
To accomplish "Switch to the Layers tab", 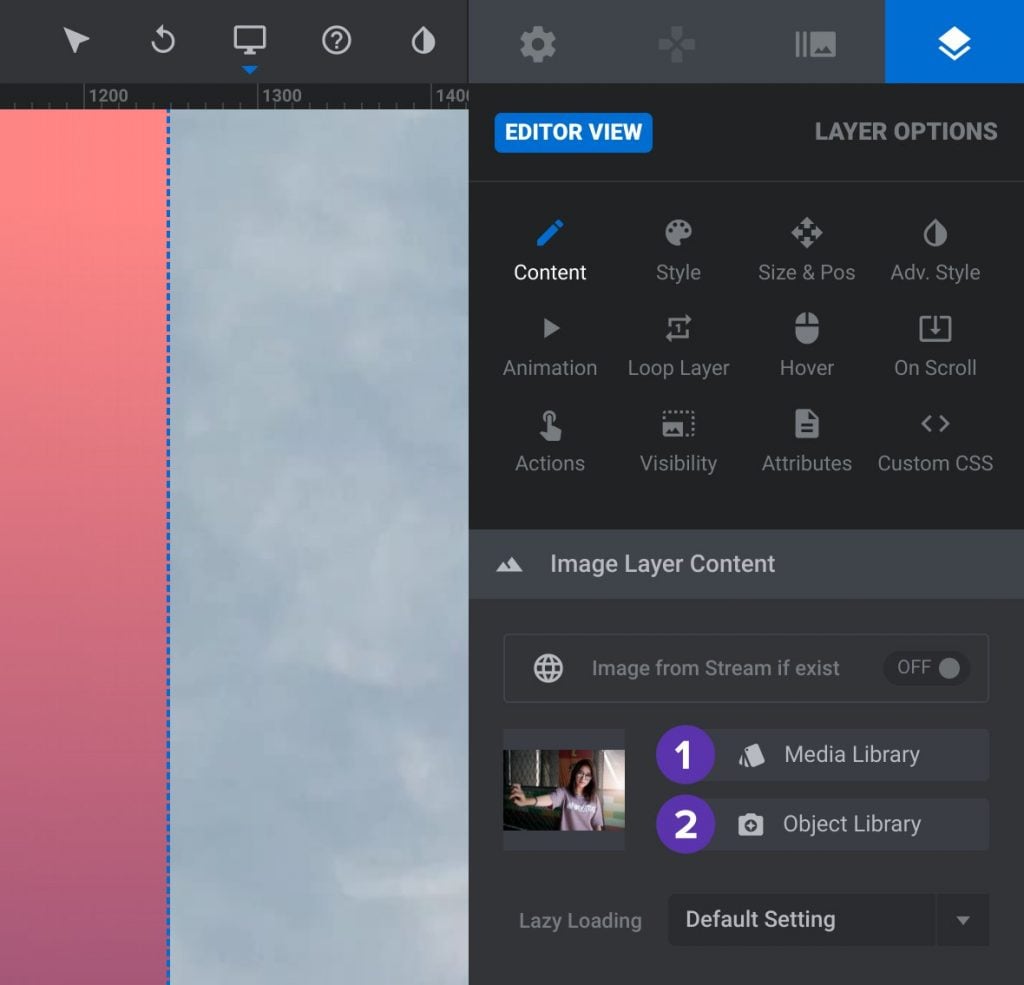I will point(954,41).
